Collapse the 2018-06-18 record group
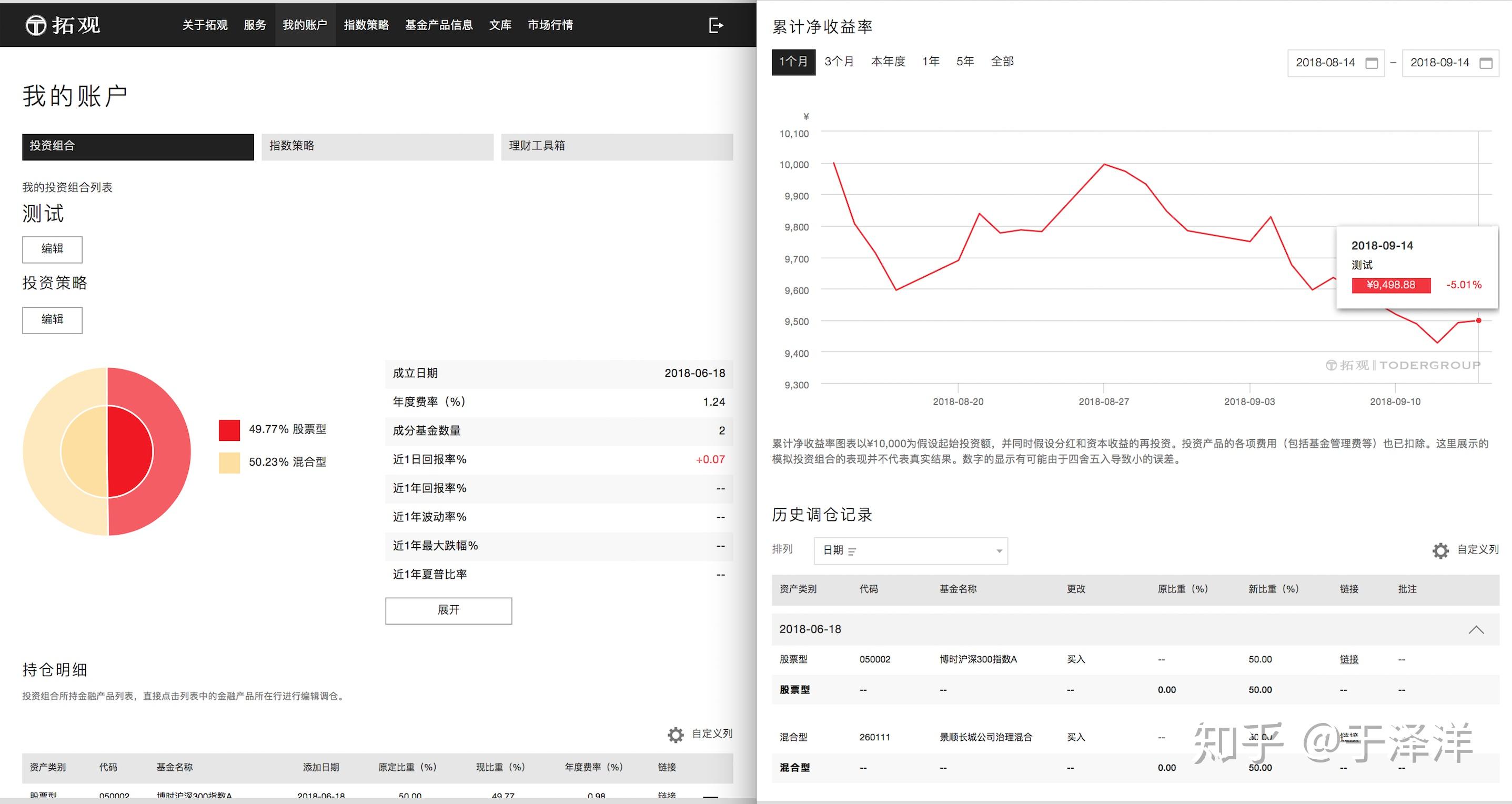Screen dimensions: 1512x804 [x=1476, y=630]
